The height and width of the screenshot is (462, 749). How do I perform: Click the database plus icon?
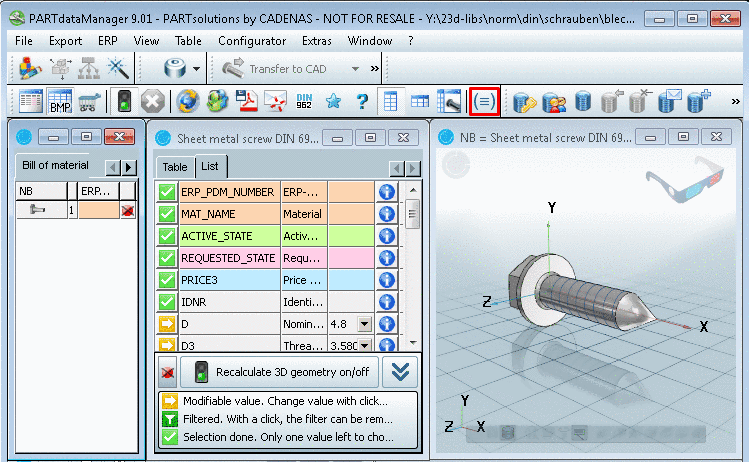coord(699,101)
